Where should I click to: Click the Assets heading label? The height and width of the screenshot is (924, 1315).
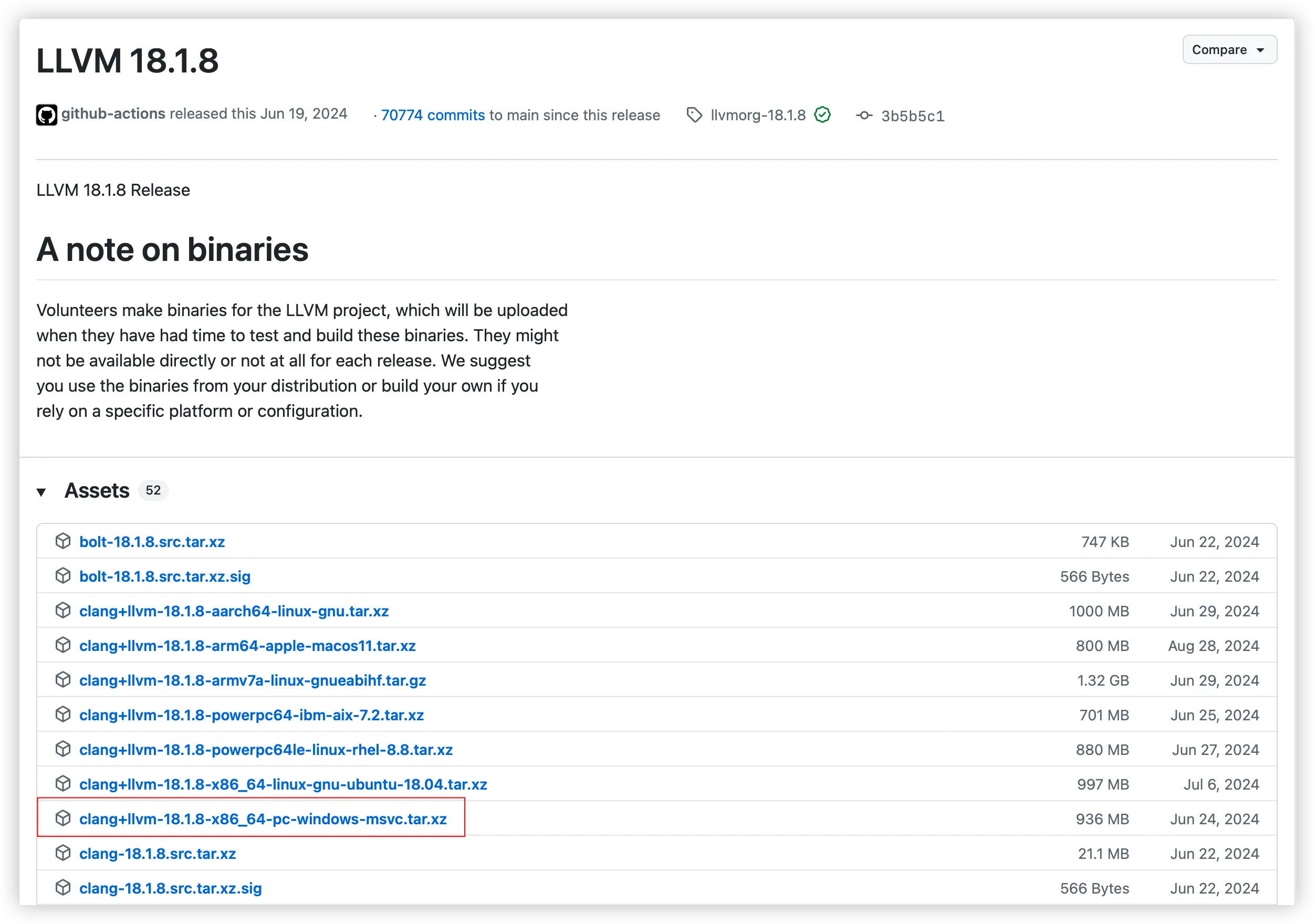(x=97, y=491)
